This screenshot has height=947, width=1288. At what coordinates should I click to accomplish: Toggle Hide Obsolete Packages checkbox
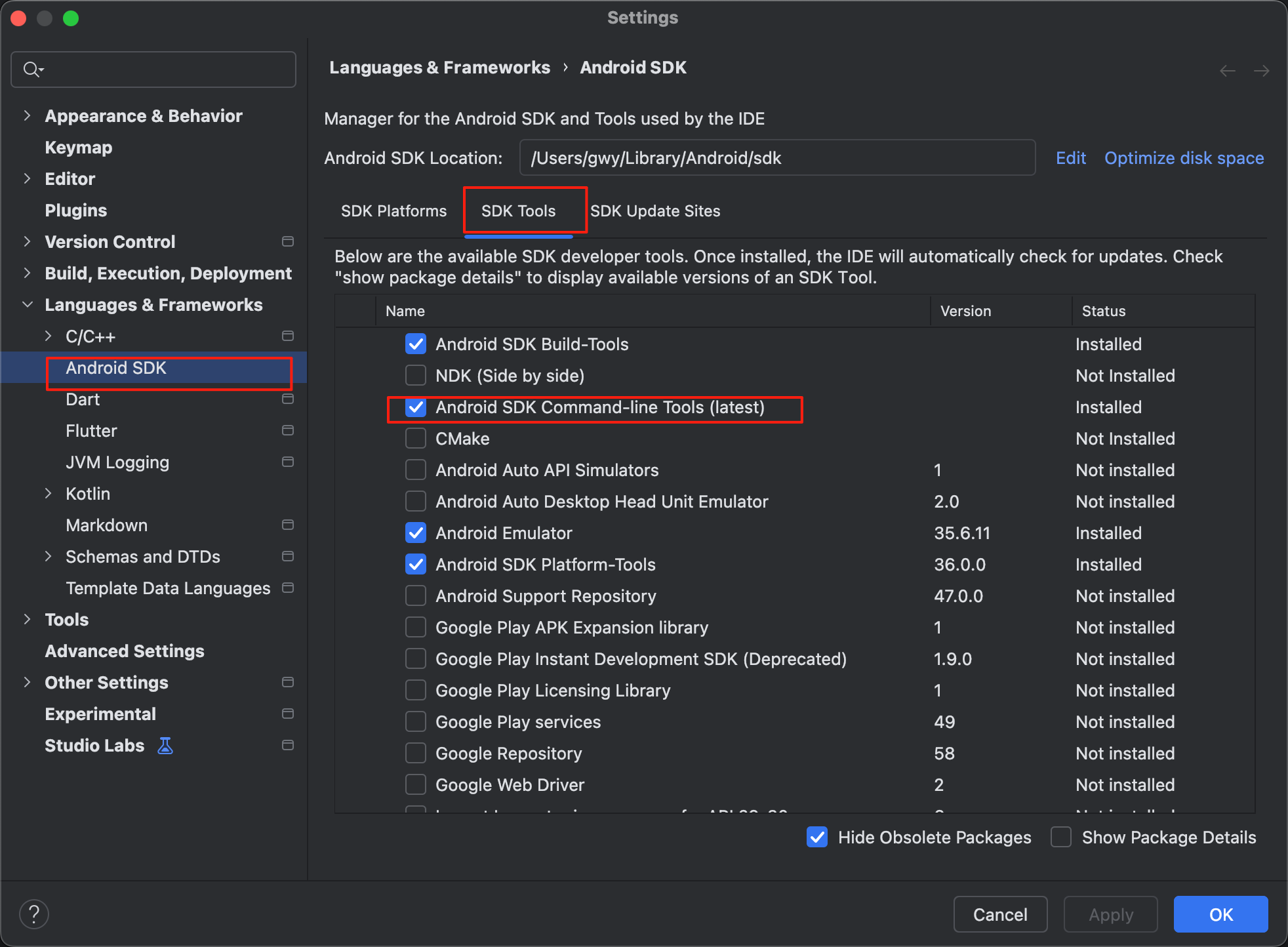pos(817,837)
